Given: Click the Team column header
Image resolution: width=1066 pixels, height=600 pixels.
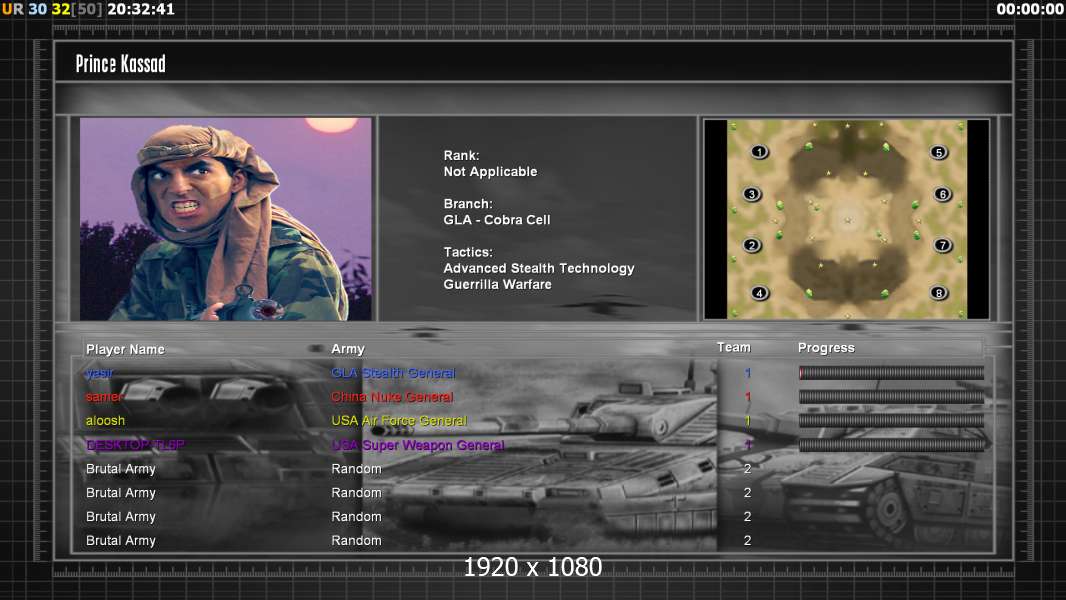Looking at the screenshot, I should [734, 347].
